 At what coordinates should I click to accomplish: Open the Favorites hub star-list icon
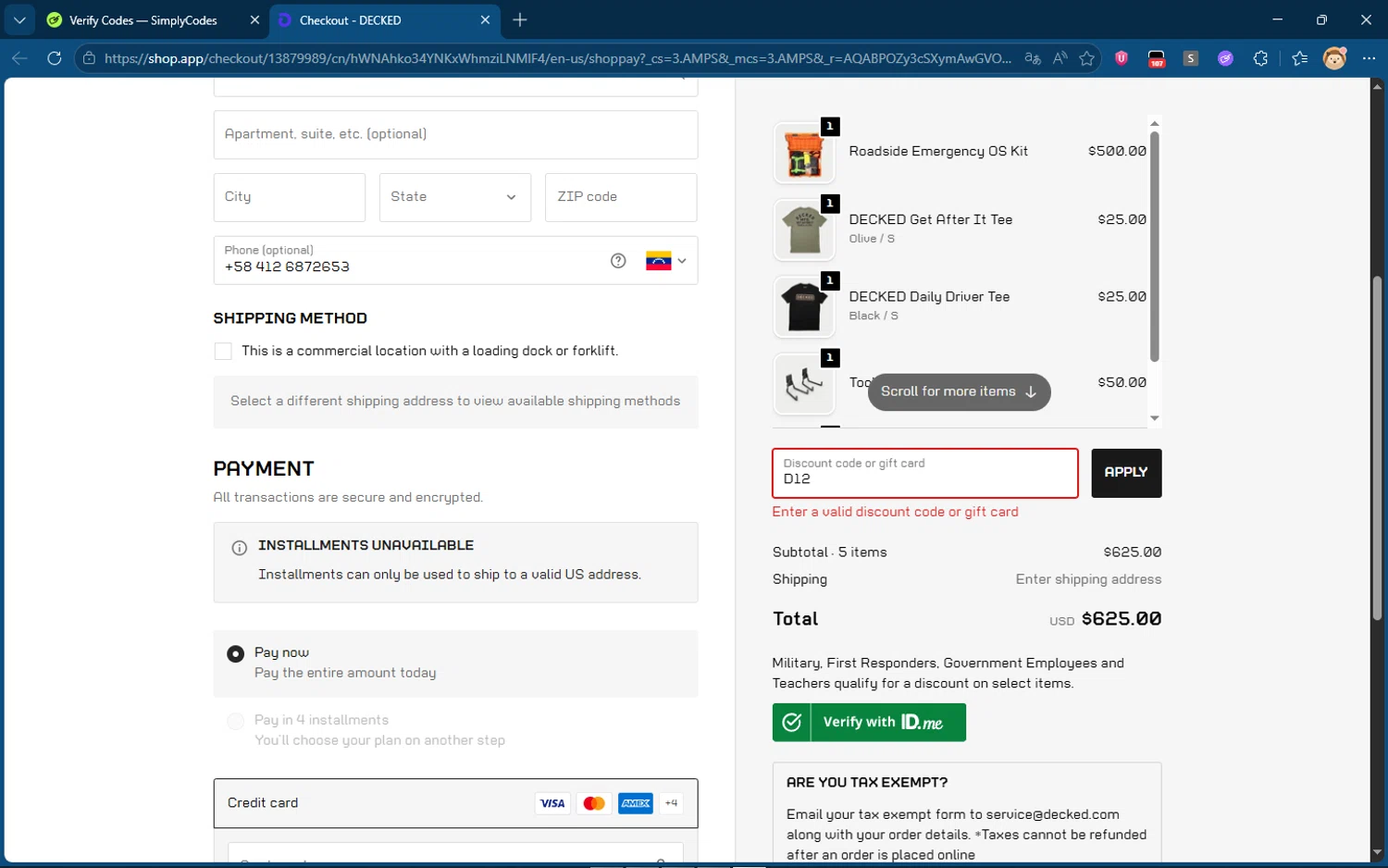tap(1300, 58)
